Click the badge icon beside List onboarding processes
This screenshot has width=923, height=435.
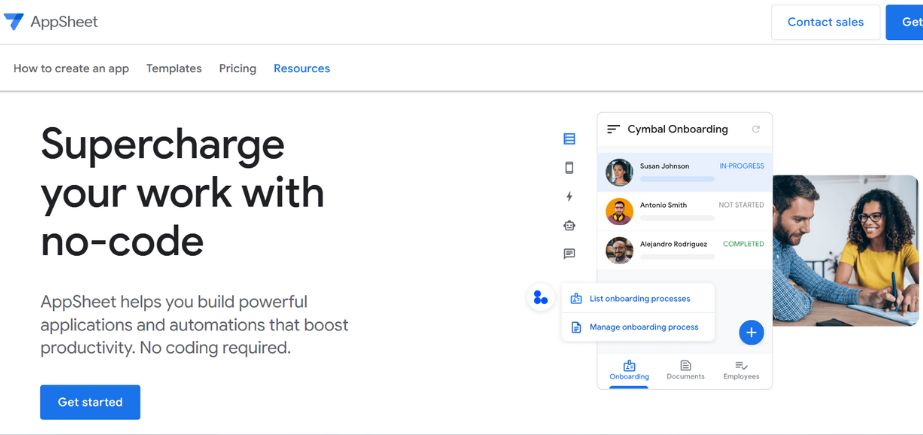click(x=576, y=298)
